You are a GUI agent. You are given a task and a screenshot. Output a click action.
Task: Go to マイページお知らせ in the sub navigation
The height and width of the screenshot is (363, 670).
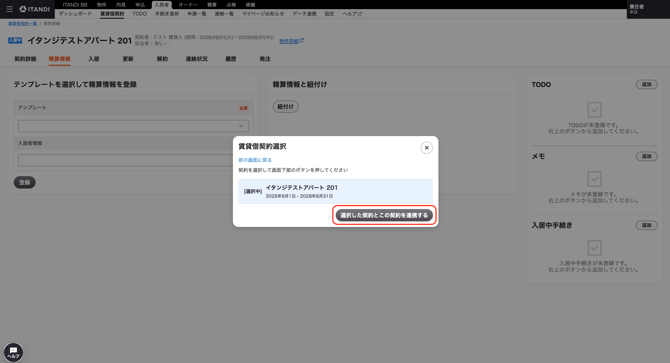pyautogui.click(x=263, y=14)
